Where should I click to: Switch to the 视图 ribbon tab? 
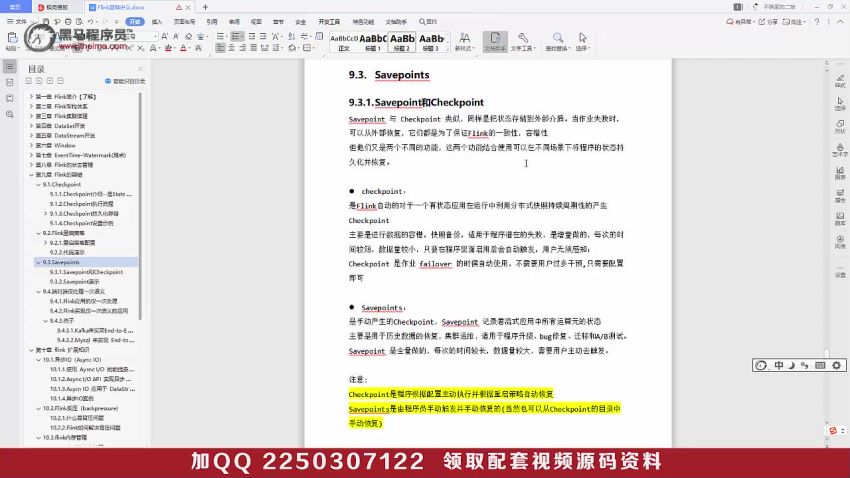pyautogui.click(x=256, y=19)
